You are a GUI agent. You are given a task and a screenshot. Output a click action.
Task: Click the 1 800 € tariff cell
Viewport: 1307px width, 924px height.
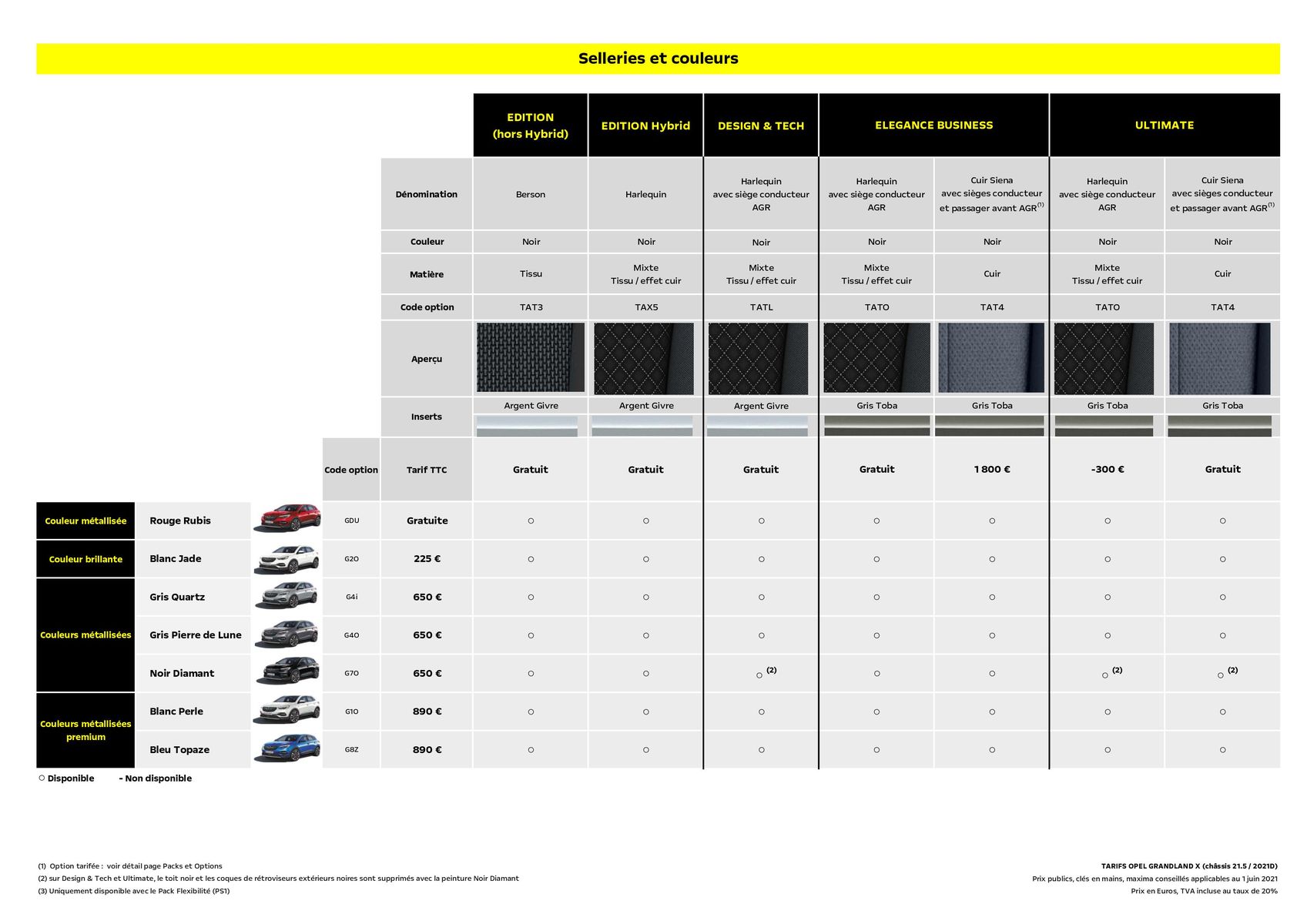click(x=992, y=469)
